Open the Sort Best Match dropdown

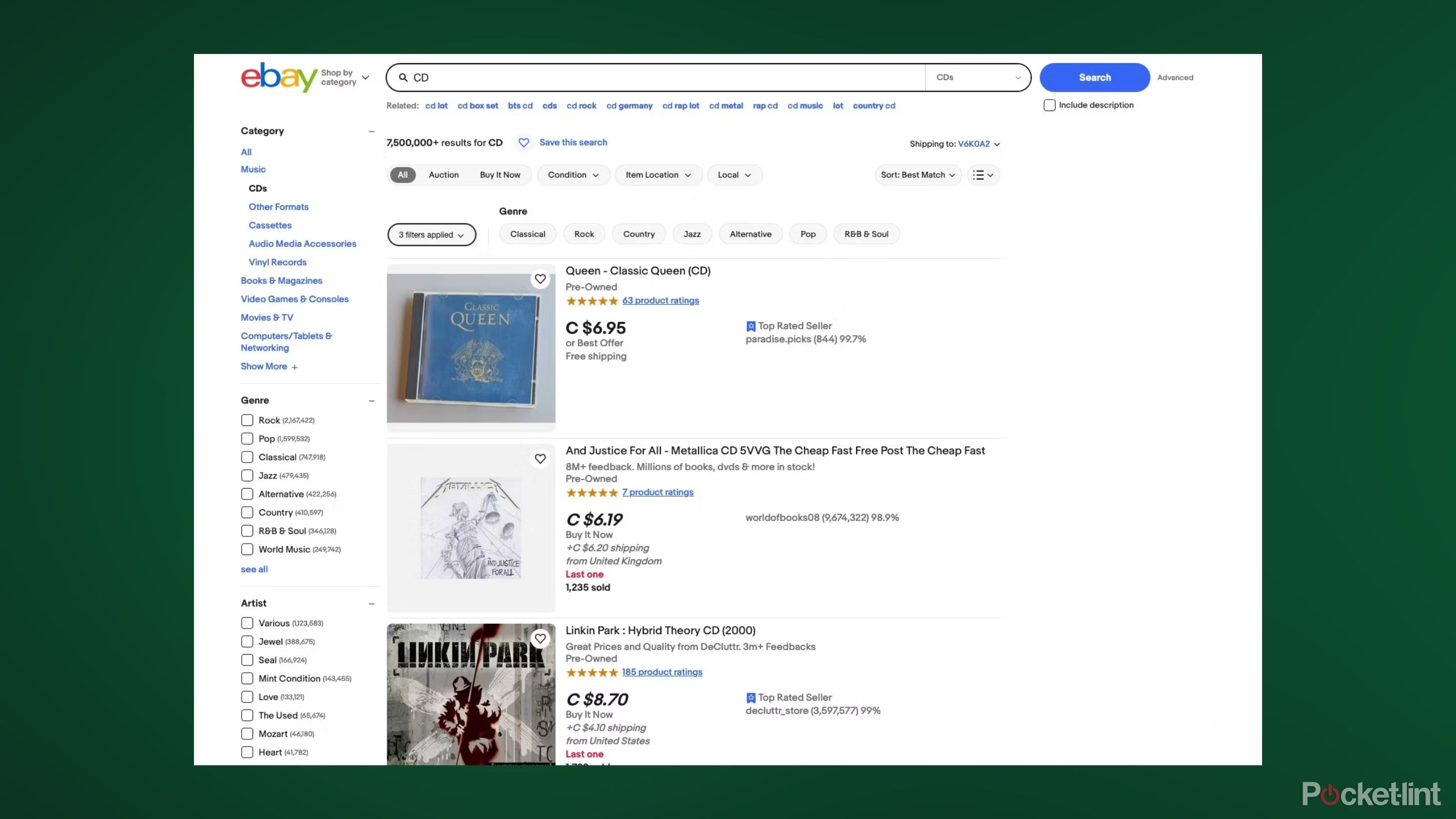click(x=917, y=175)
